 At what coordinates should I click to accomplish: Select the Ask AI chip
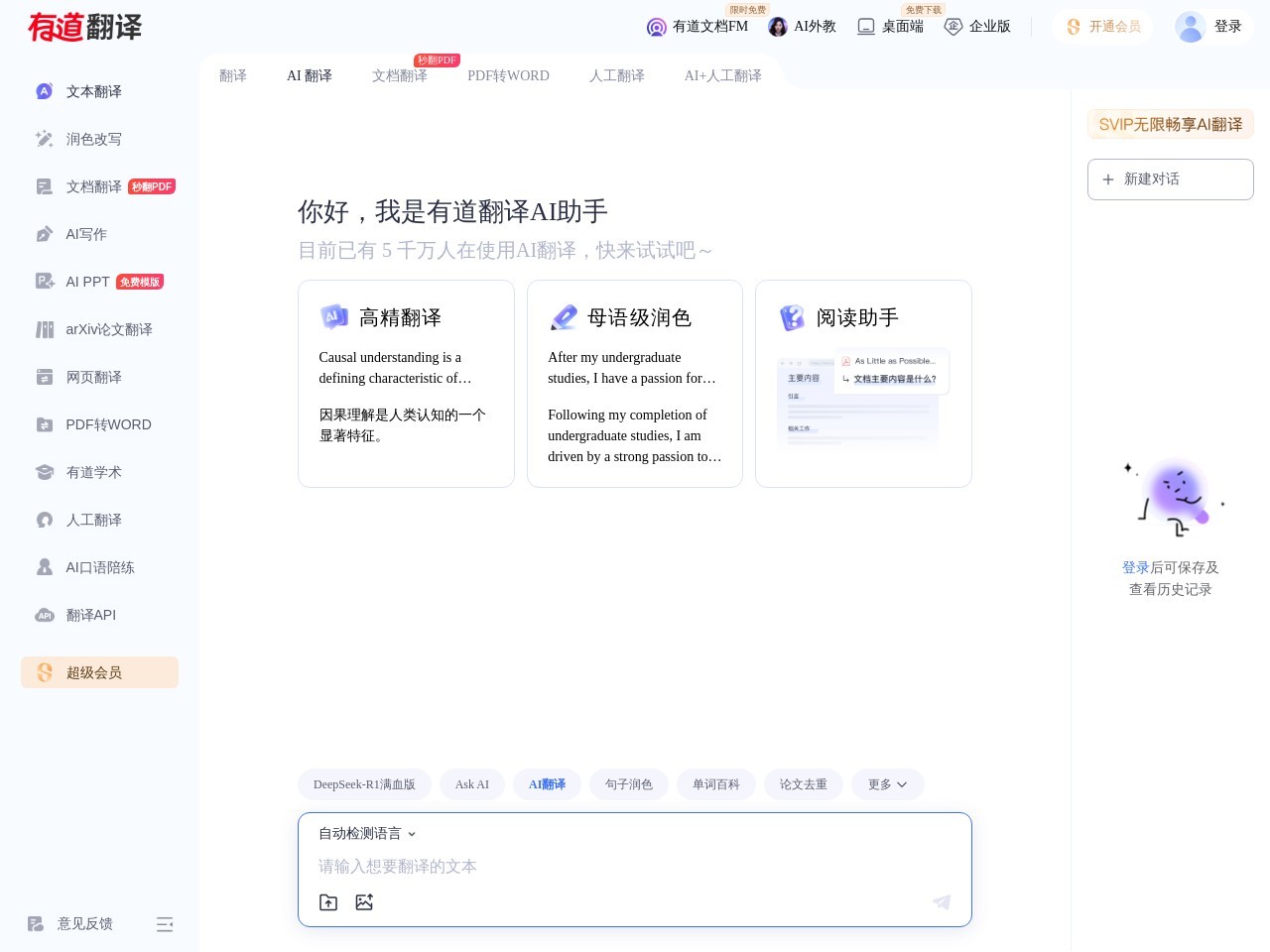472,784
